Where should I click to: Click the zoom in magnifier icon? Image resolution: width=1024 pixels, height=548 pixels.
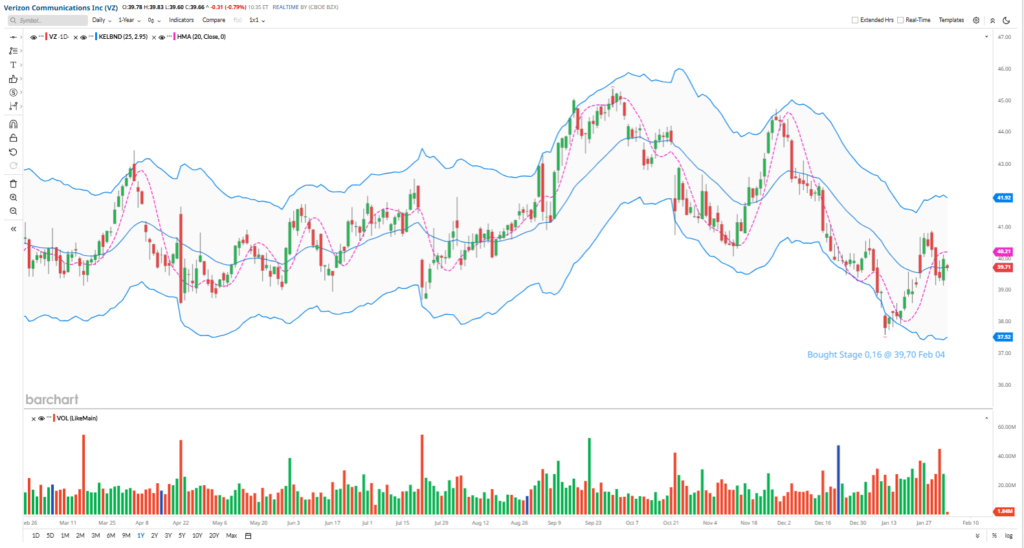pyautogui.click(x=13, y=197)
